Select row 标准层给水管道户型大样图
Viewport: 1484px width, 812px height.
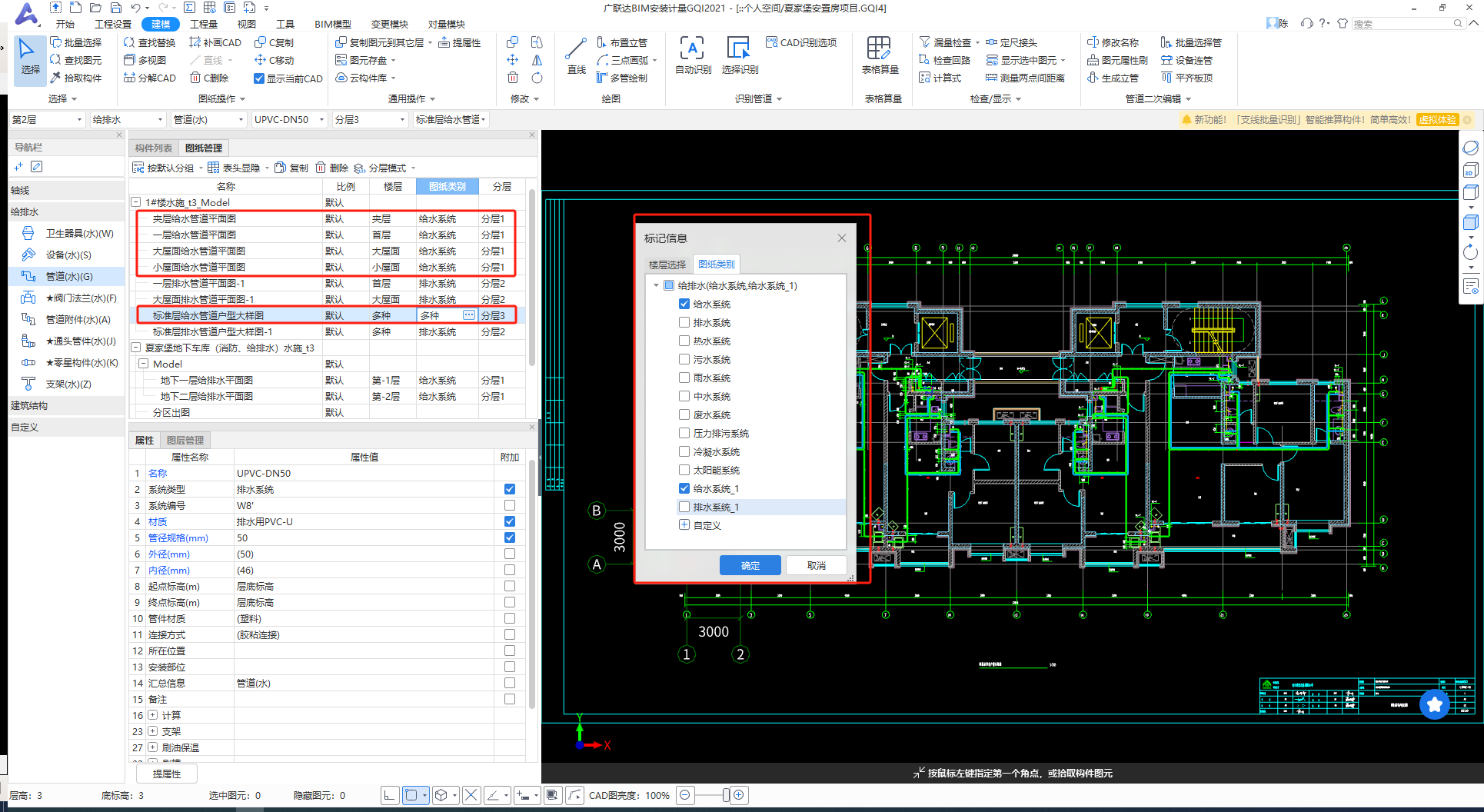point(327,315)
